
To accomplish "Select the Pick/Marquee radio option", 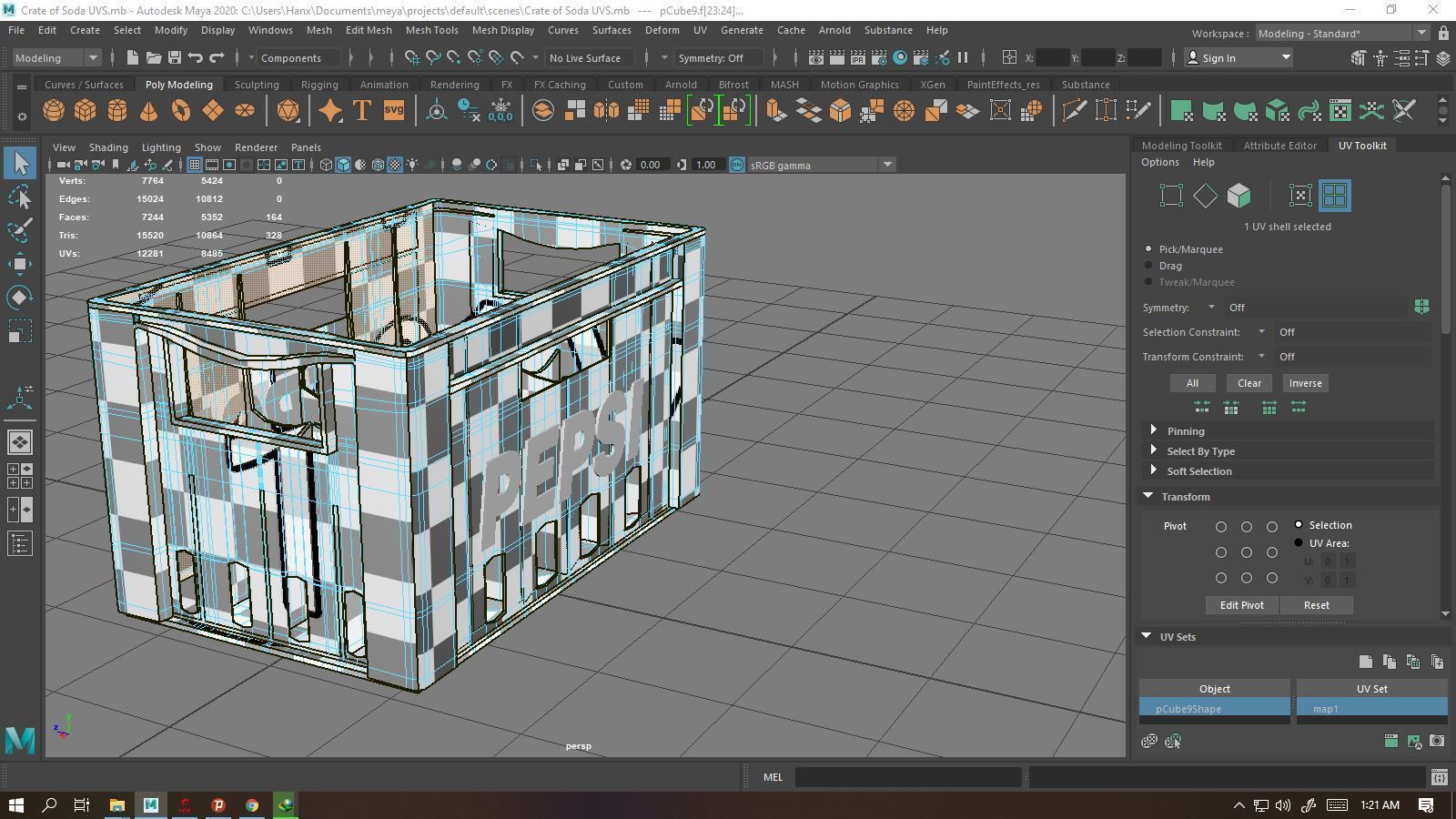I will pyautogui.click(x=1148, y=248).
